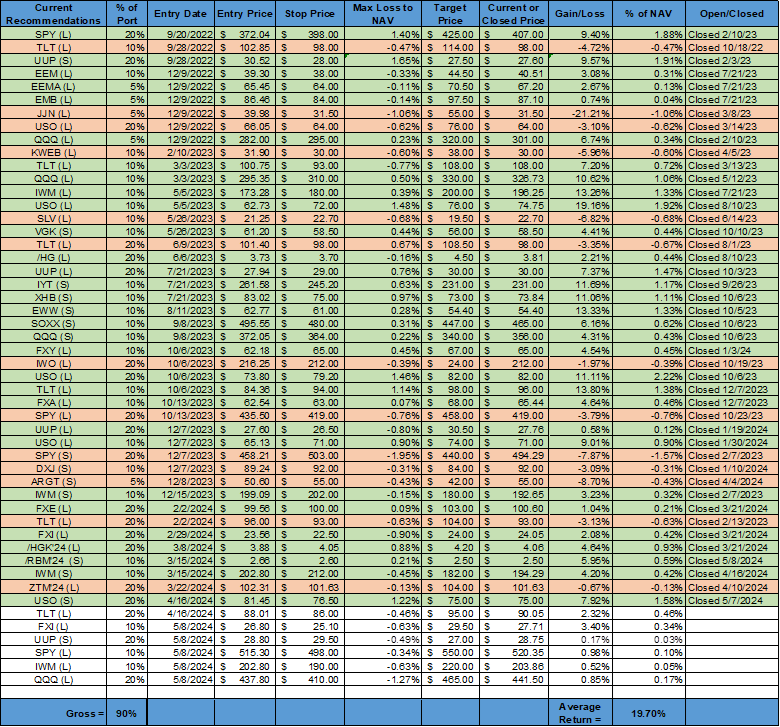Click the 'ZTM'24 (L)' ticker cell
Screen dimensions: 780x727
click(x=53, y=588)
